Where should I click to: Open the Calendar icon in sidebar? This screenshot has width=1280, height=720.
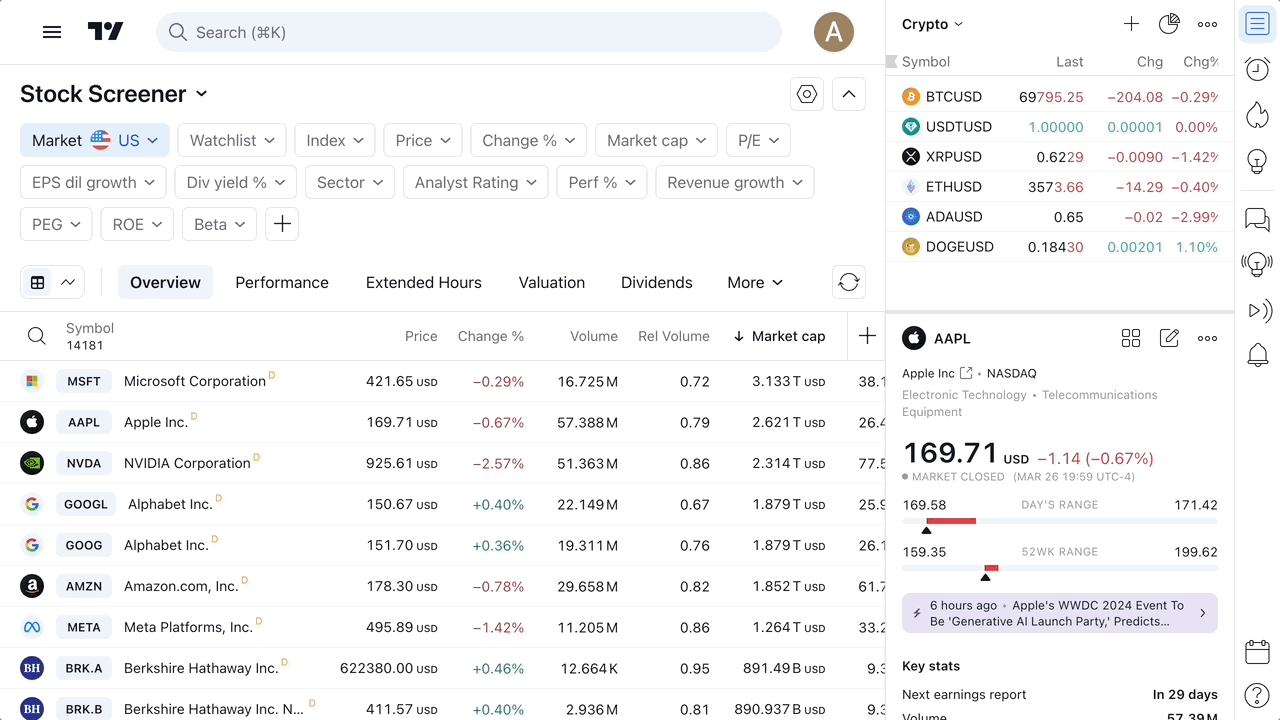[1257, 652]
